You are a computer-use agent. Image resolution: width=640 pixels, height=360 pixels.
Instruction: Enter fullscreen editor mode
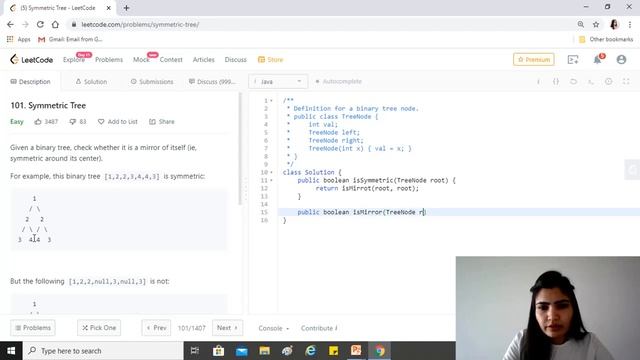click(x=626, y=82)
